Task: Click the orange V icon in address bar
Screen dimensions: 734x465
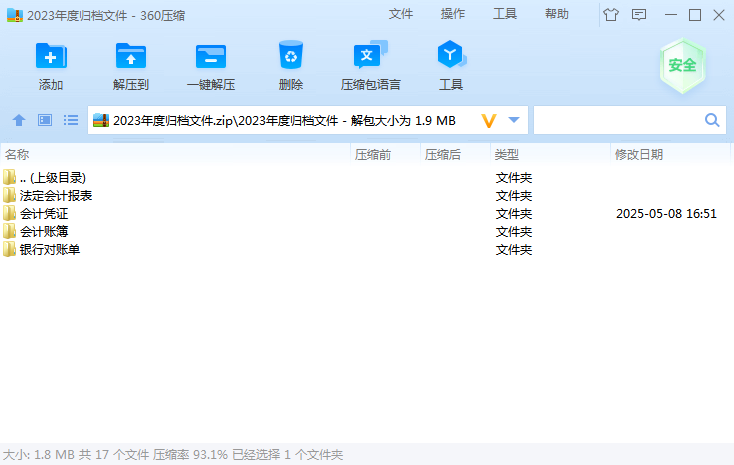Action: (x=489, y=120)
